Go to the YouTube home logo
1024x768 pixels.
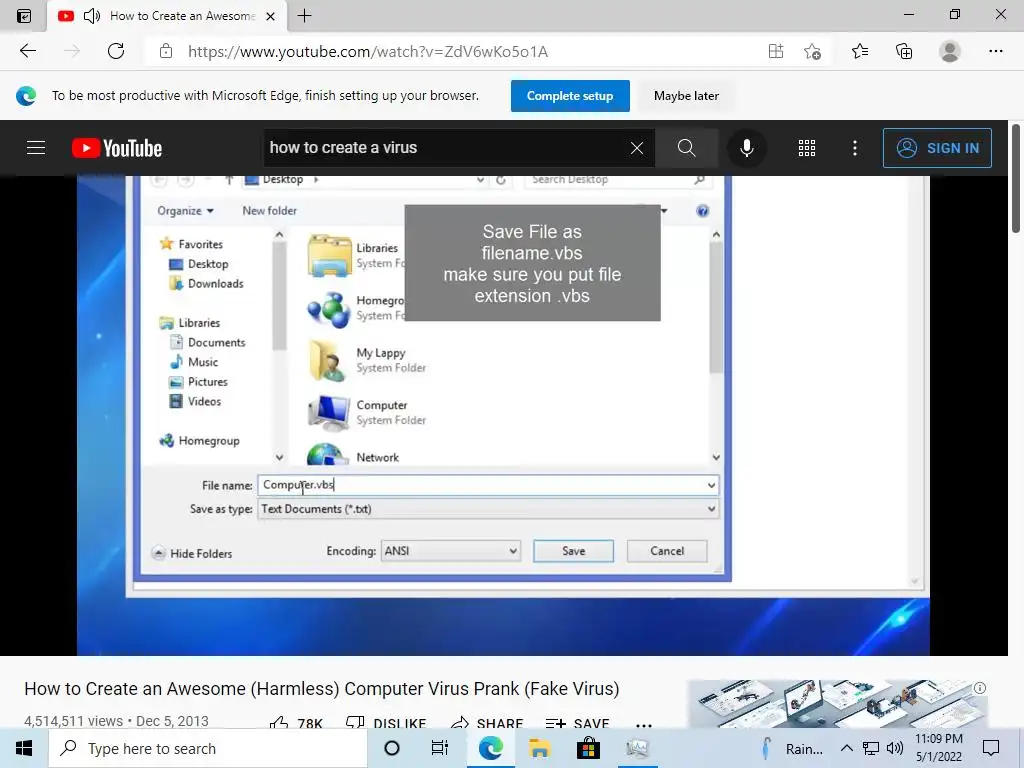[x=117, y=148]
